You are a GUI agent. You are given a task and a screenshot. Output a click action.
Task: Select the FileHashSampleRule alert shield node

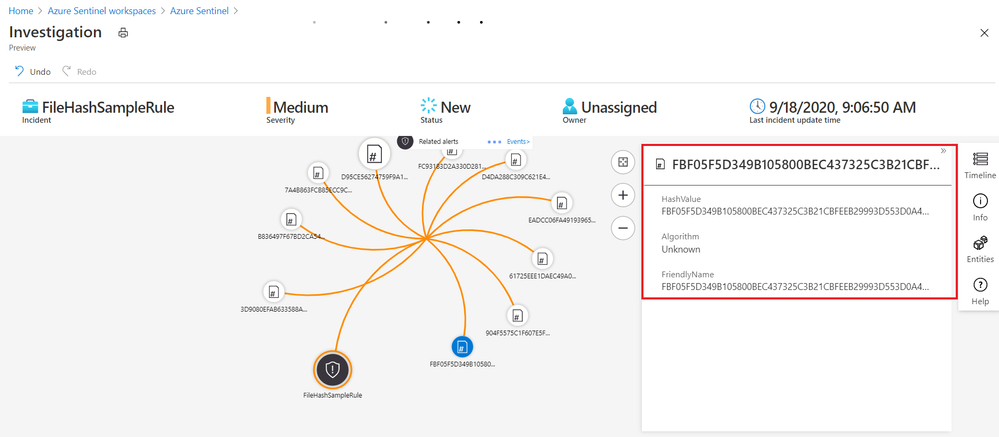click(x=333, y=369)
